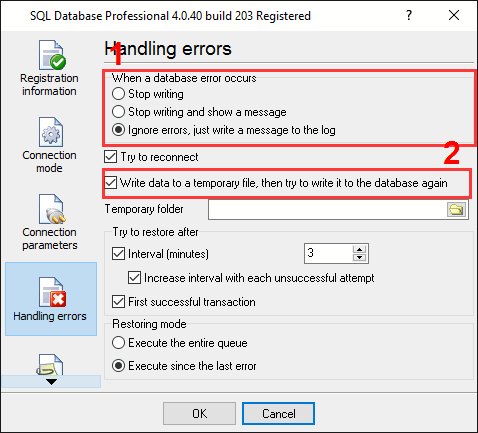Toggle the Try to reconnect checkbox
This screenshot has width=478, height=433.
110,157
